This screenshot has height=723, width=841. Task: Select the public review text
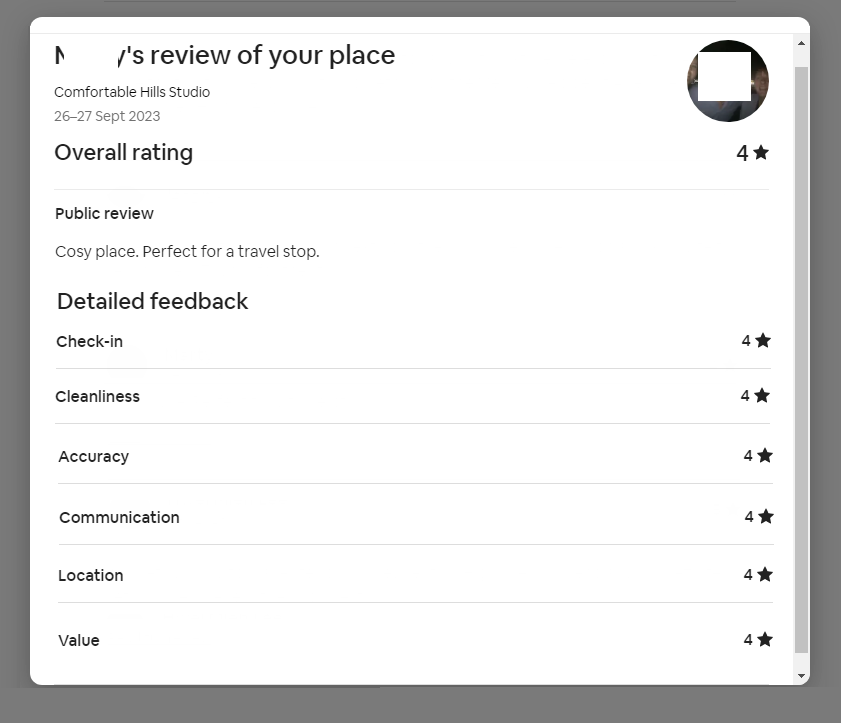point(187,252)
